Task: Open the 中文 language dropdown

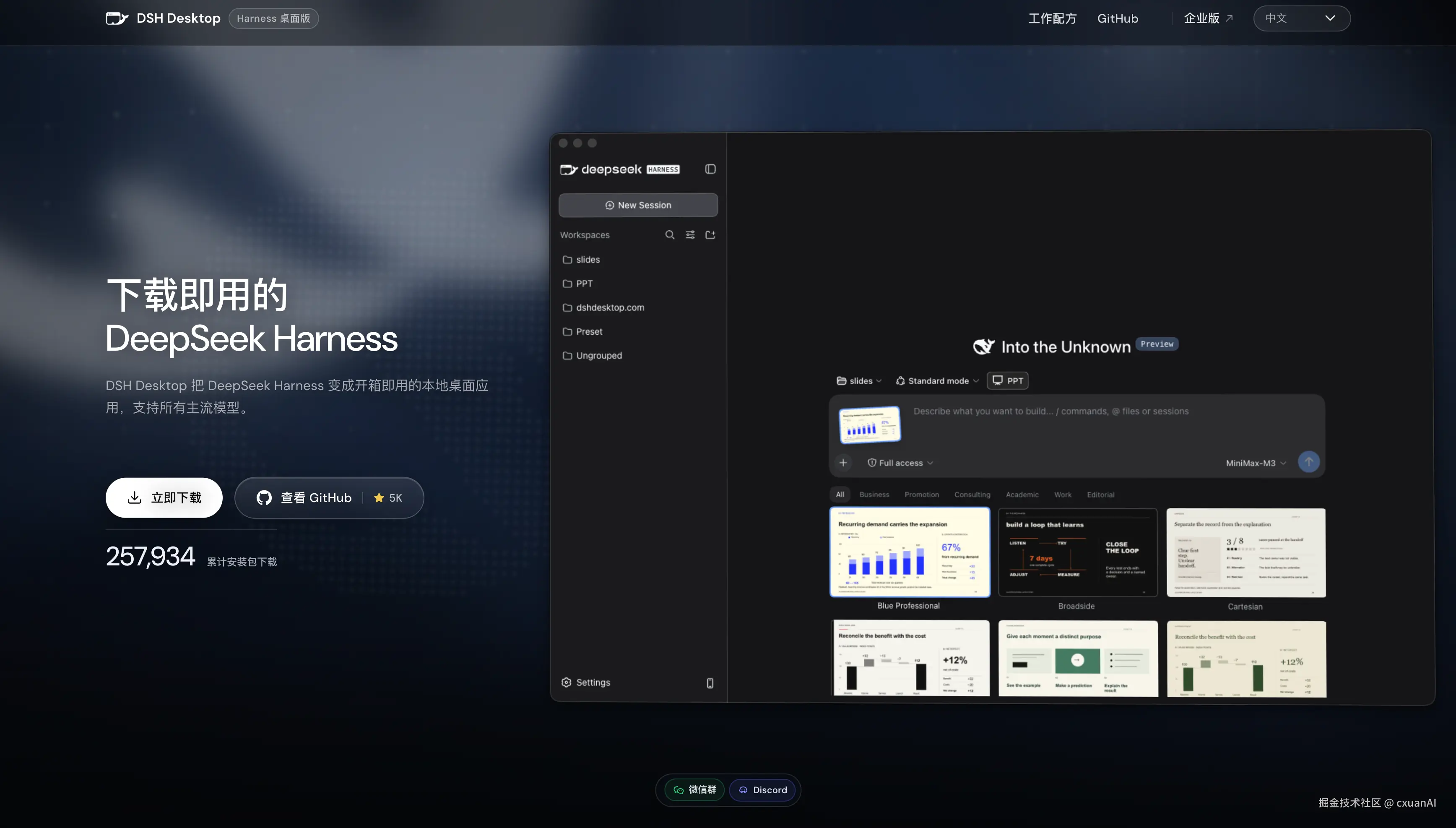Action: click(1302, 18)
